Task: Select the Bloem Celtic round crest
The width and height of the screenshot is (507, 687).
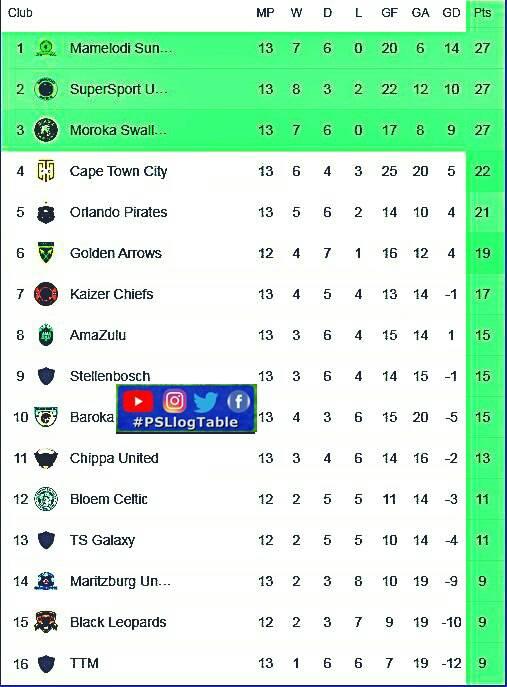Action: 46,499
